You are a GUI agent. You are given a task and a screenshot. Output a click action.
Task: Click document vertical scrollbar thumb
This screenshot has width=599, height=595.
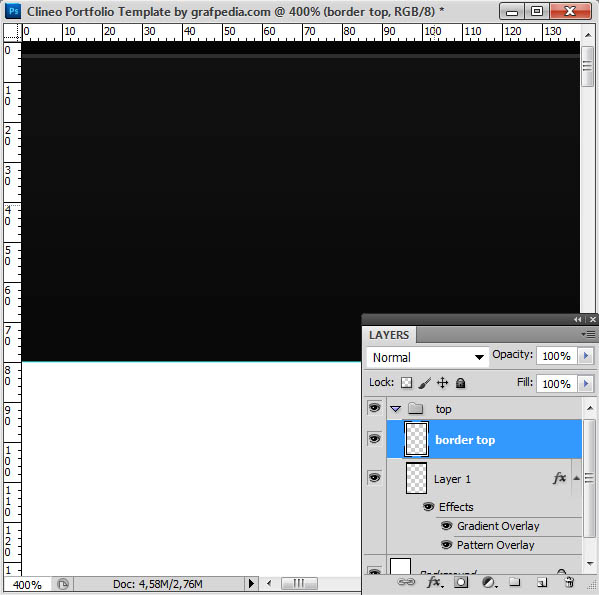pyautogui.click(x=588, y=66)
